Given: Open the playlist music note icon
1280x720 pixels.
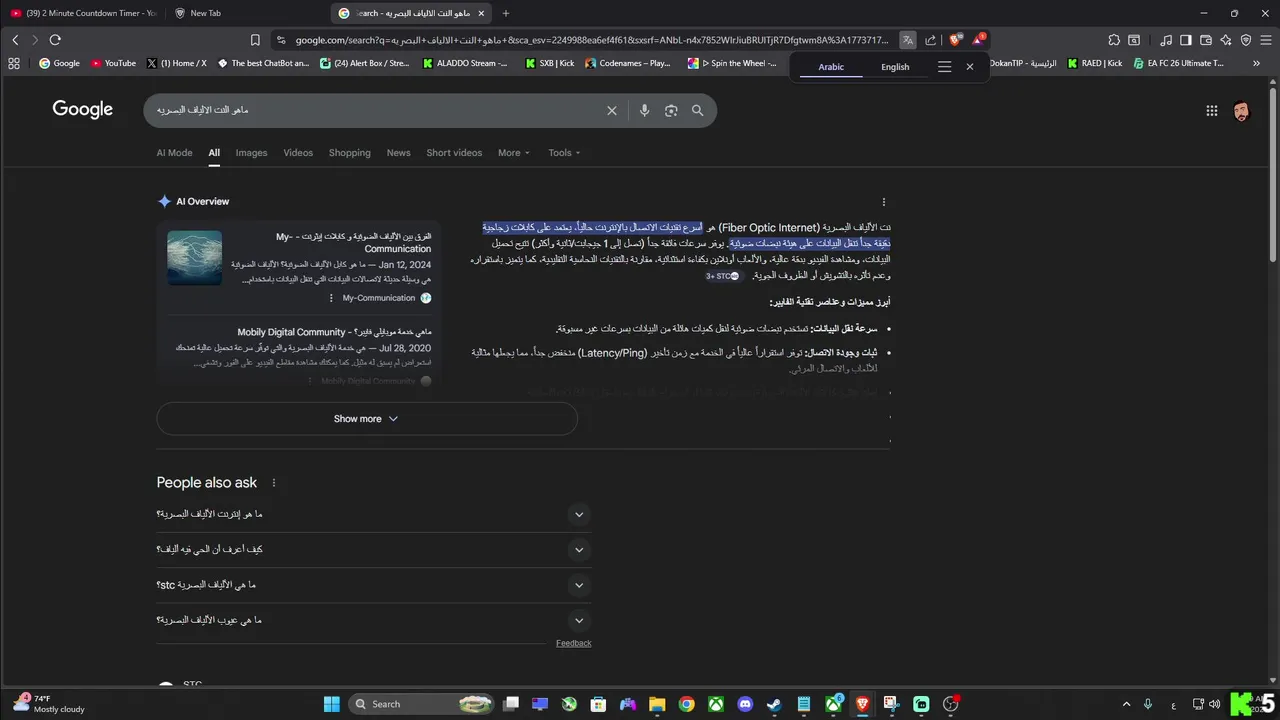Looking at the screenshot, I should pos(1166,40).
